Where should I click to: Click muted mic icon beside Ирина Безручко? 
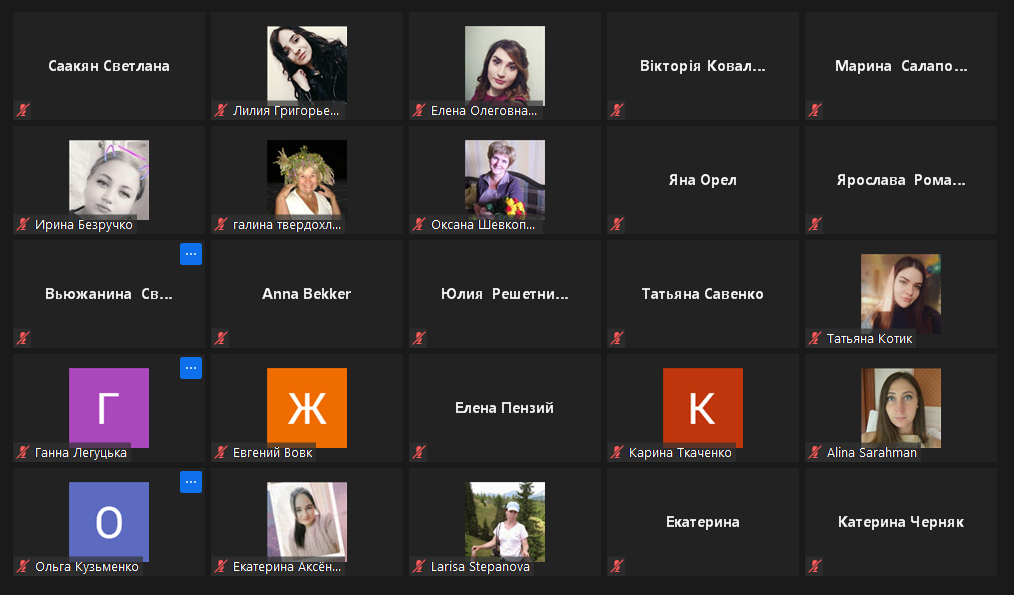tap(23, 224)
